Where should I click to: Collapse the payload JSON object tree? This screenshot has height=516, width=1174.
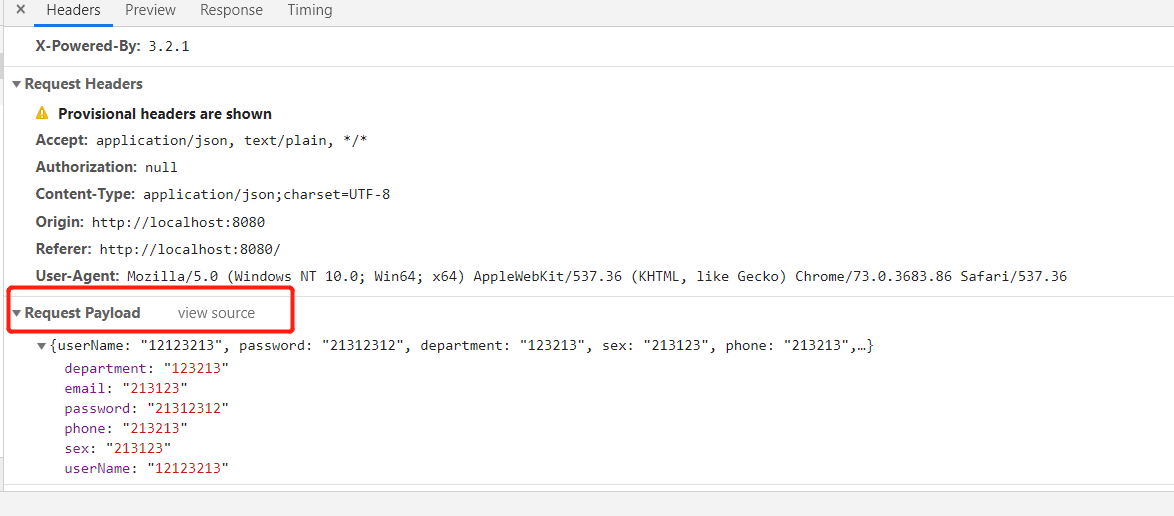tap(41, 346)
